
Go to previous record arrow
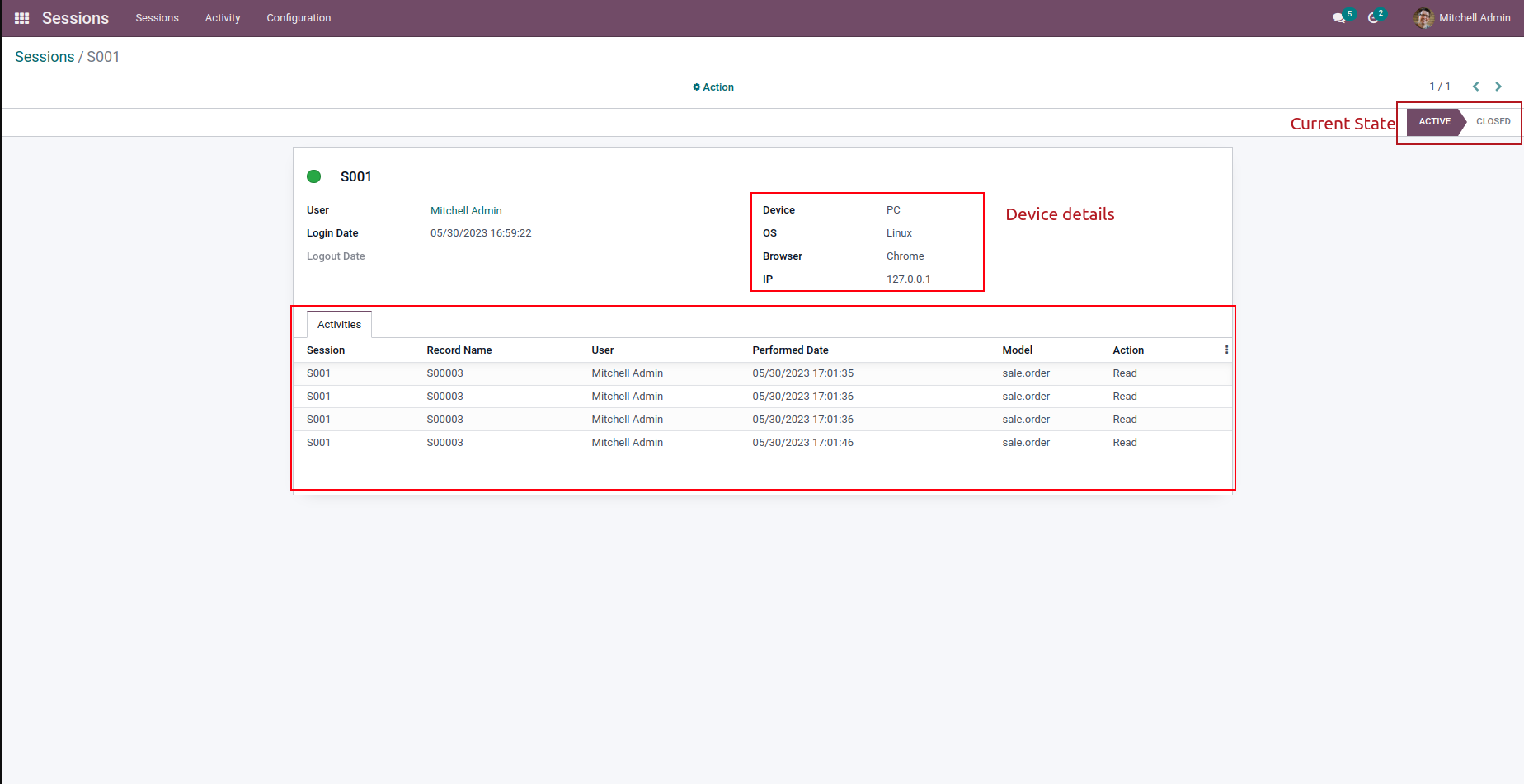1475,87
